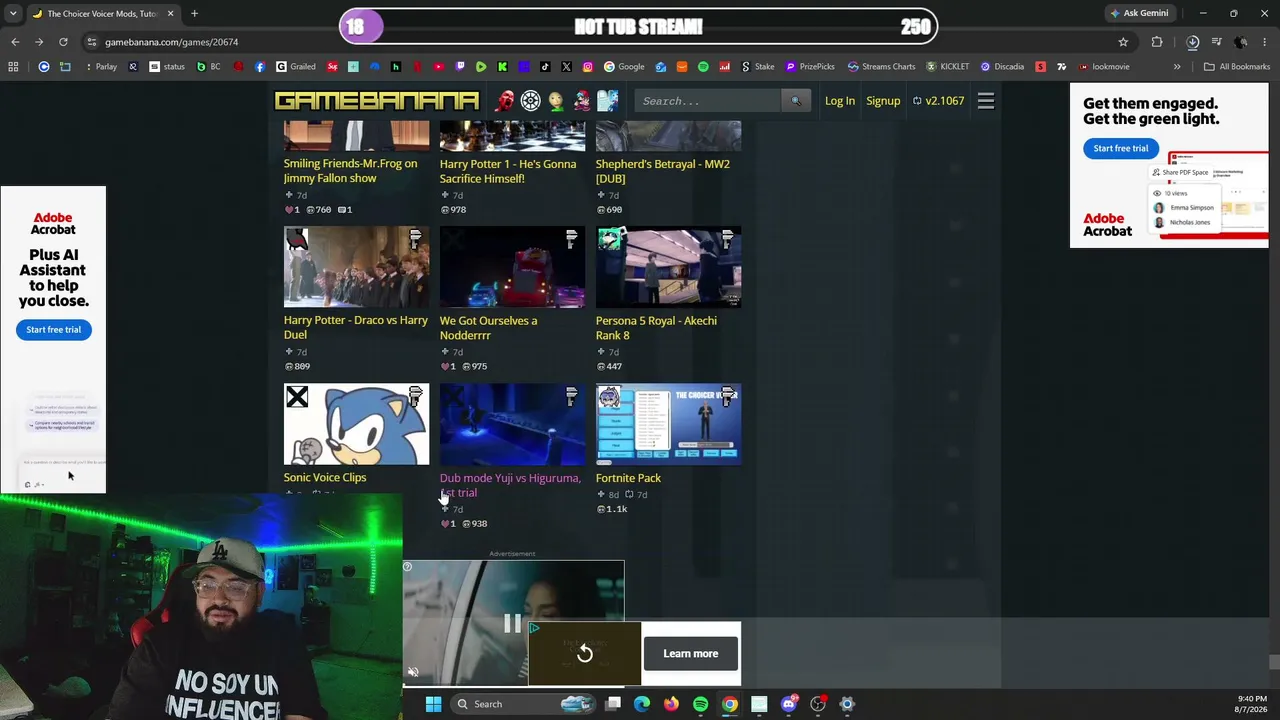
Task: Open the Fortnite Pack link
Action: 628,478
